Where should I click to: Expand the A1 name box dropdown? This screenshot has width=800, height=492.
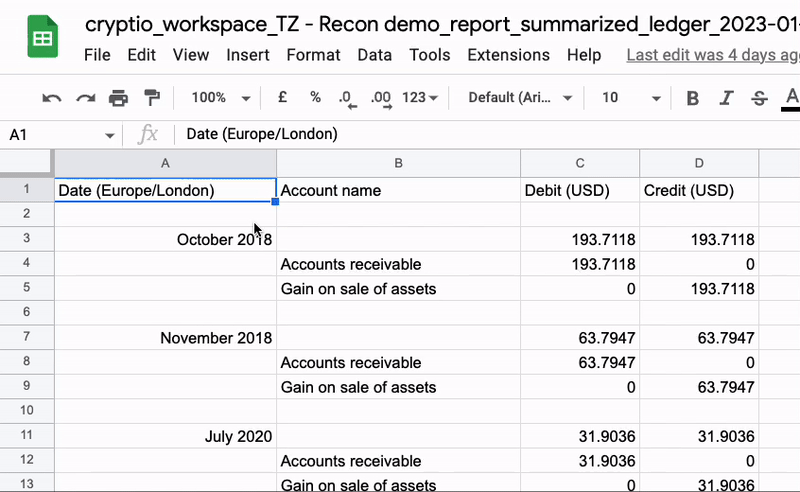coord(109,135)
